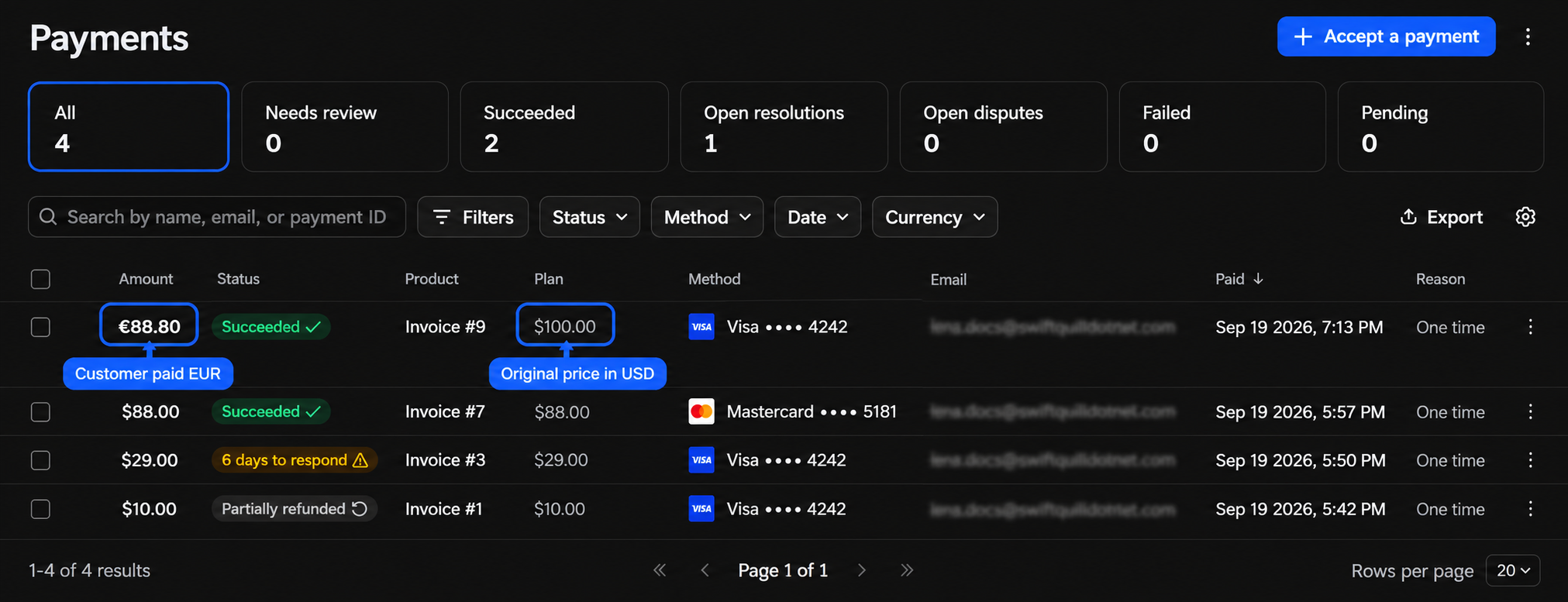Expand the Status filter dropdown
Viewport: 1568px width, 602px height.
(590, 217)
